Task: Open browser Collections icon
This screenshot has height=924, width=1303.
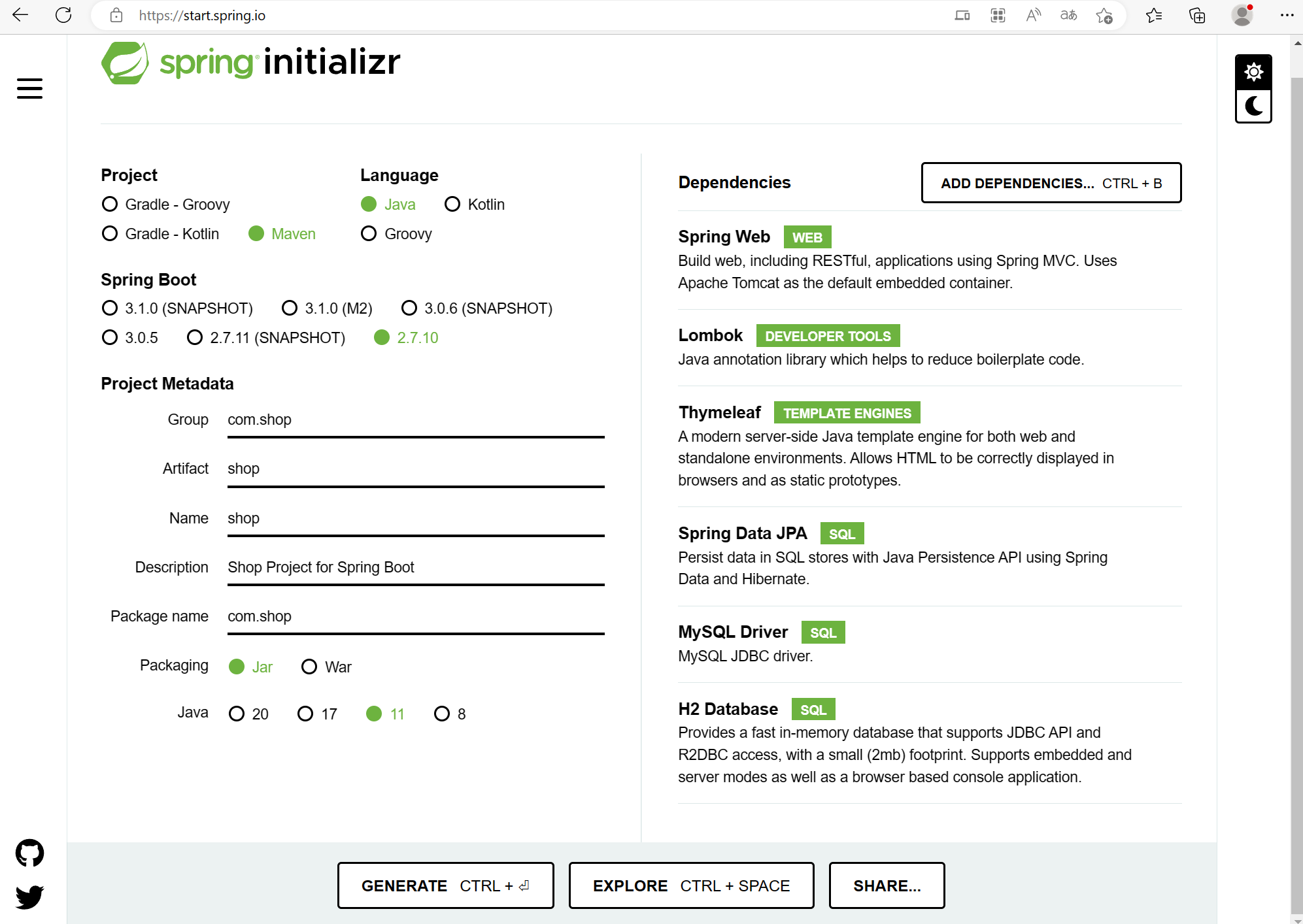Action: 1196,15
